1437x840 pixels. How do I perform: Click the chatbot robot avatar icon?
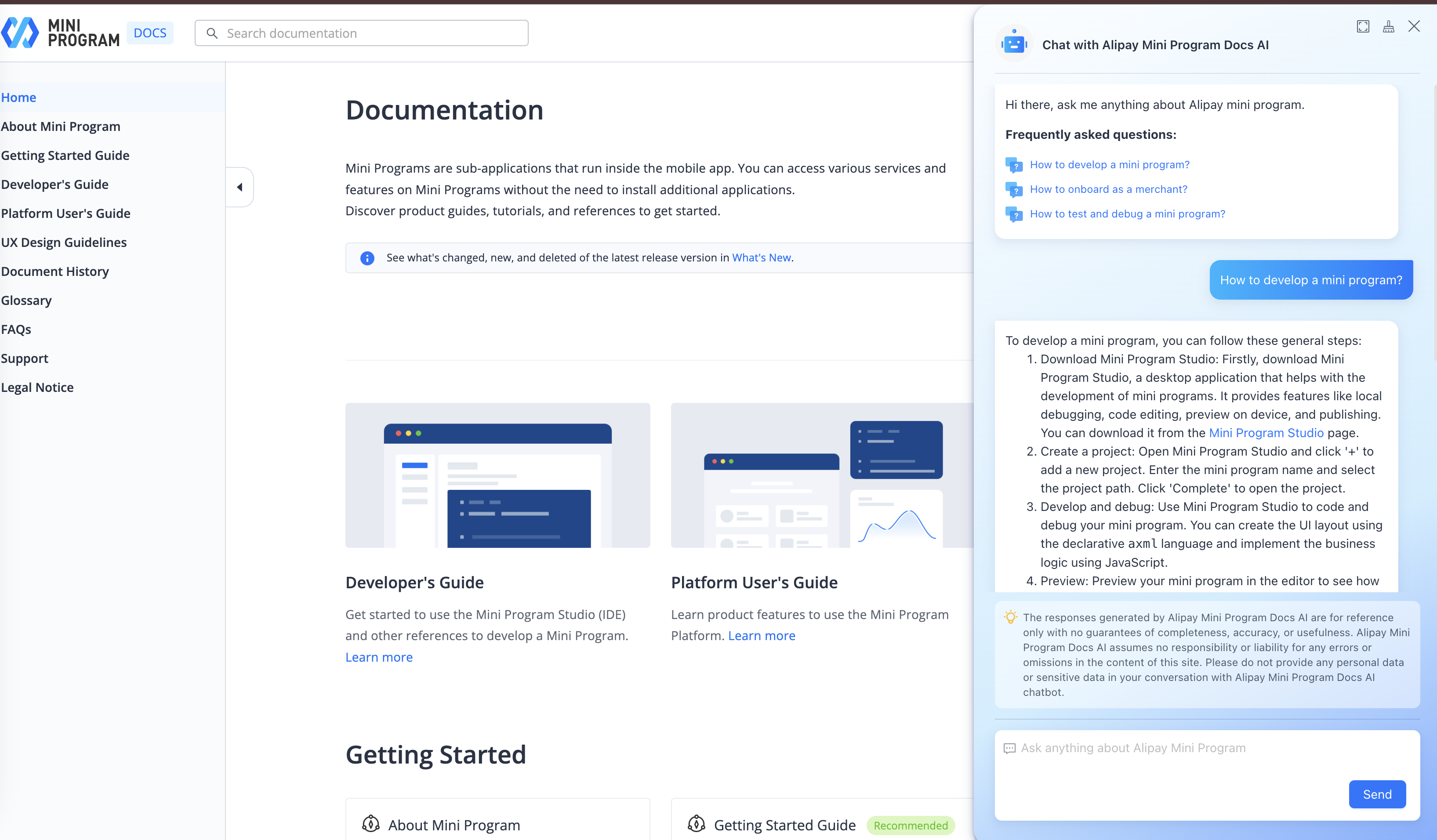1014,44
